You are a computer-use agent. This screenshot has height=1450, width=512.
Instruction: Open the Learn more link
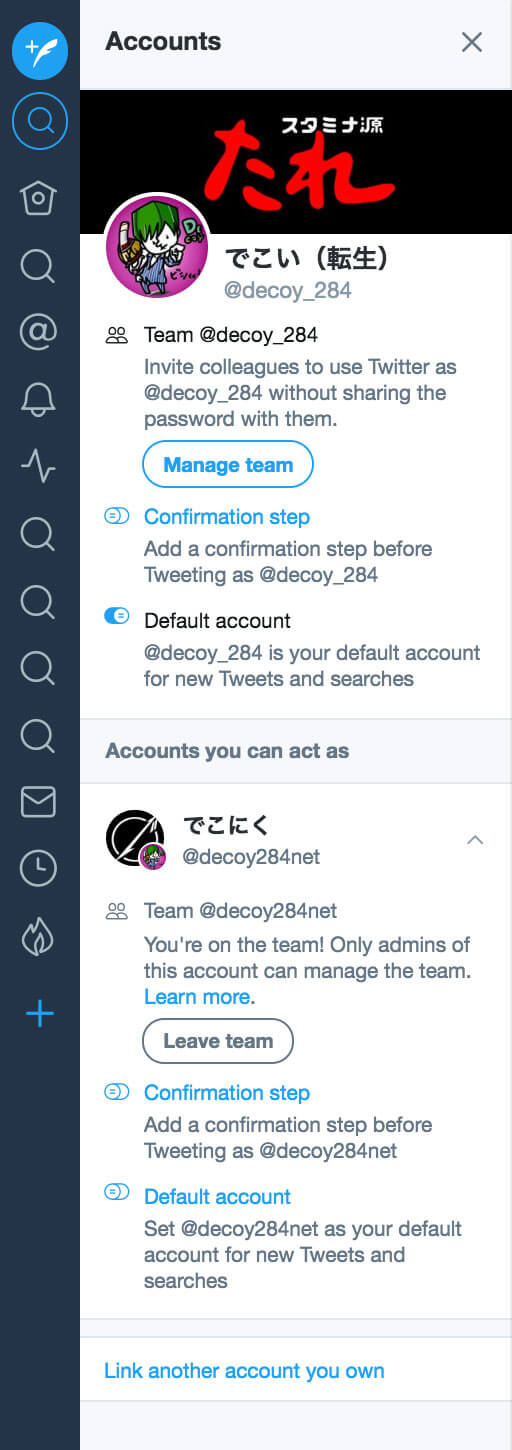pyautogui.click(x=199, y=997)
